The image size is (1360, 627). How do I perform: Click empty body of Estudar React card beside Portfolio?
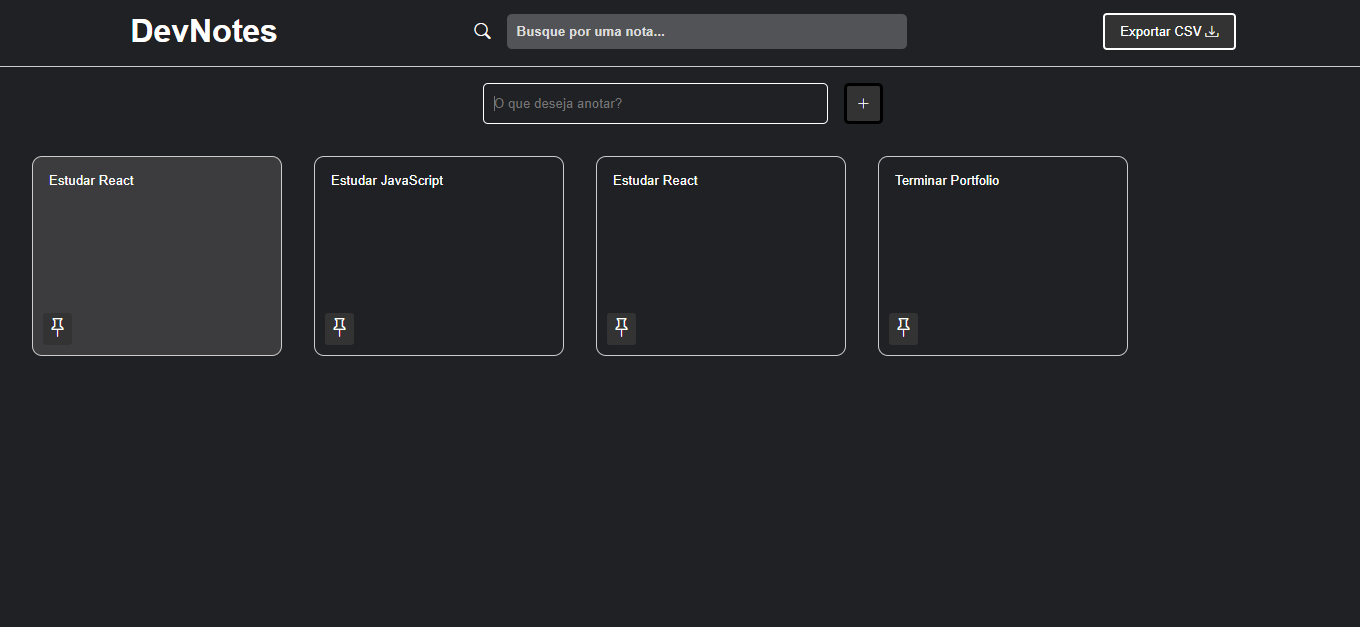tap(721, 250)
